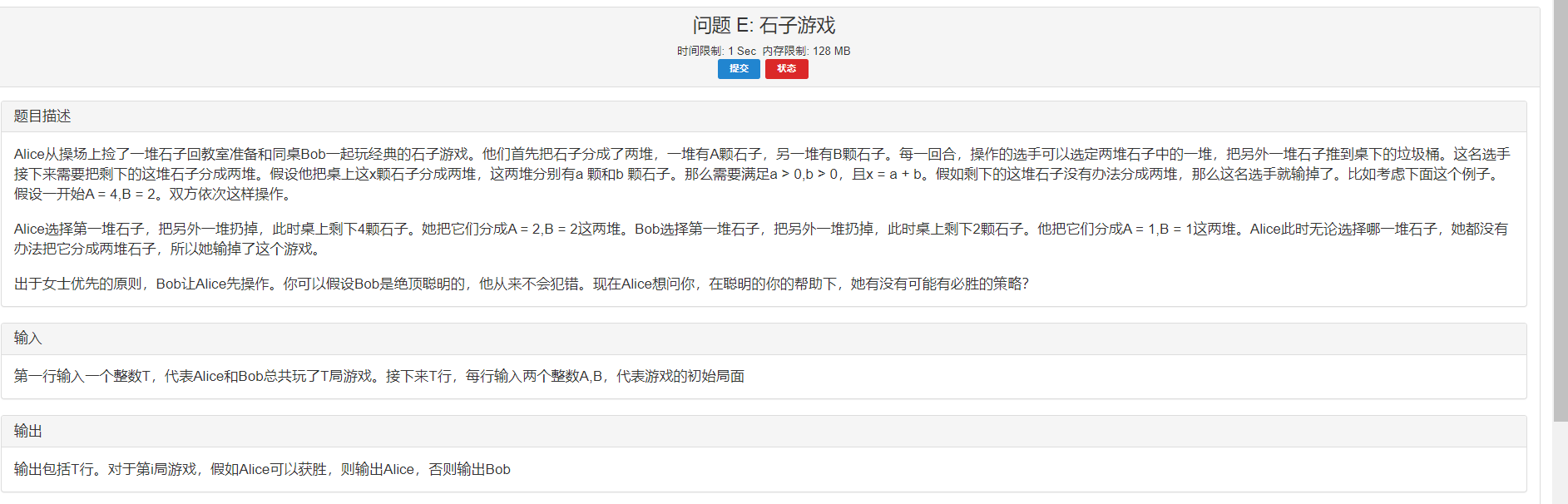This screenshot has height=504, width=1568.
Task: Click the output description 输出包括T行
Action: pos(262,469)
